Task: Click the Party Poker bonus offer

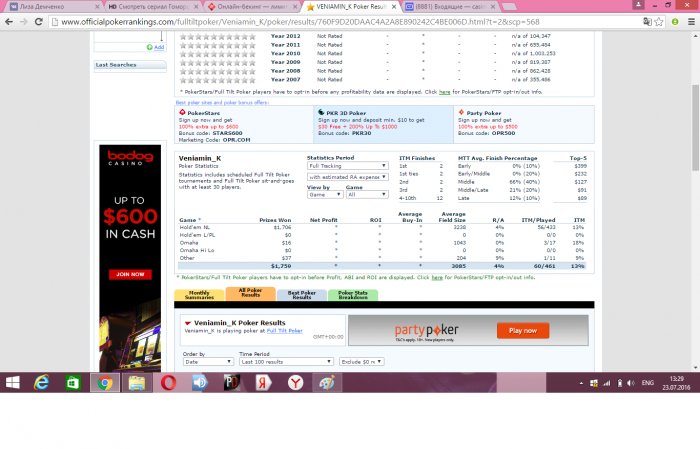Action: (524, 123)
